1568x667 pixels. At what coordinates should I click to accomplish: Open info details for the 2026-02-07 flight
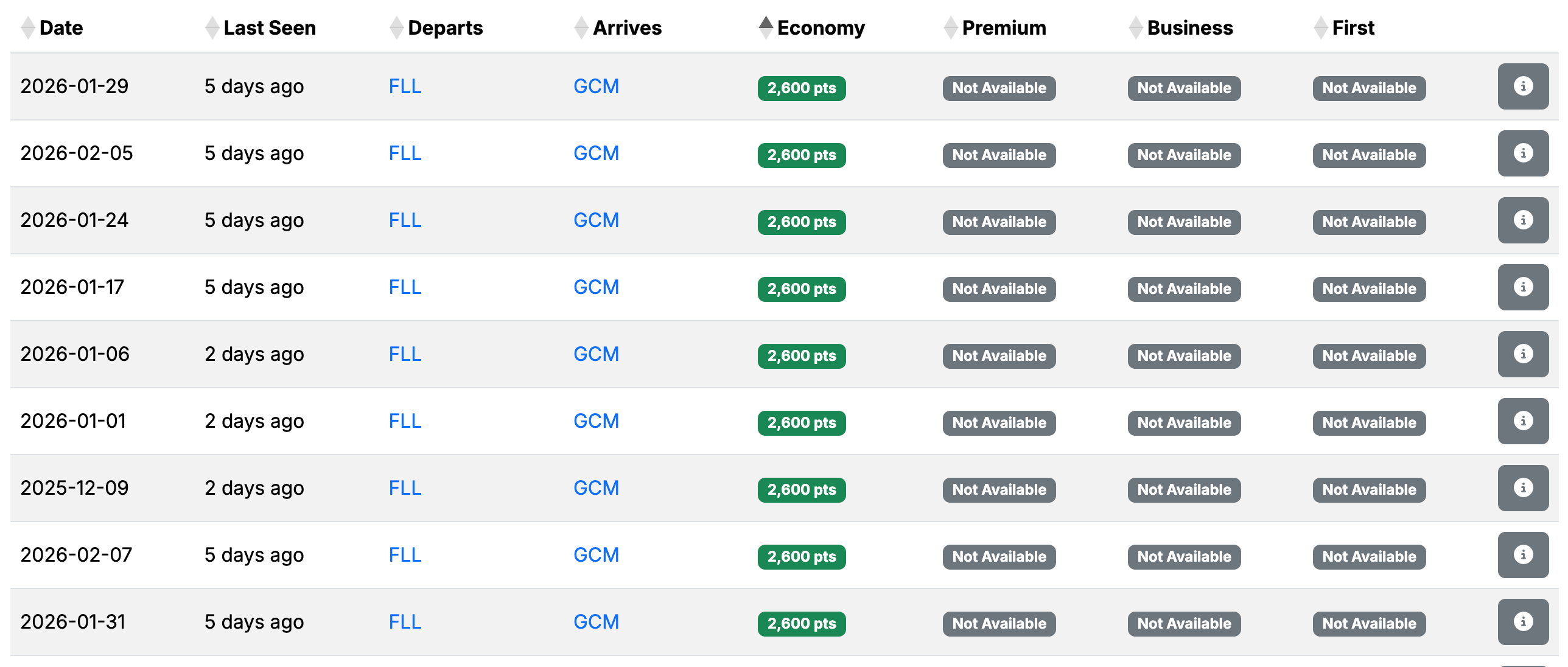tap(1523, 554)
